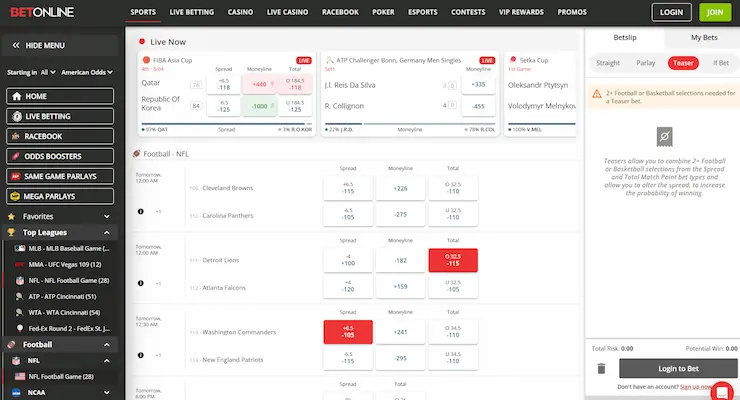
Task: Select Cleveland Browns +226 moneyline
Action: pyautogui.click(x=400, y=188)
